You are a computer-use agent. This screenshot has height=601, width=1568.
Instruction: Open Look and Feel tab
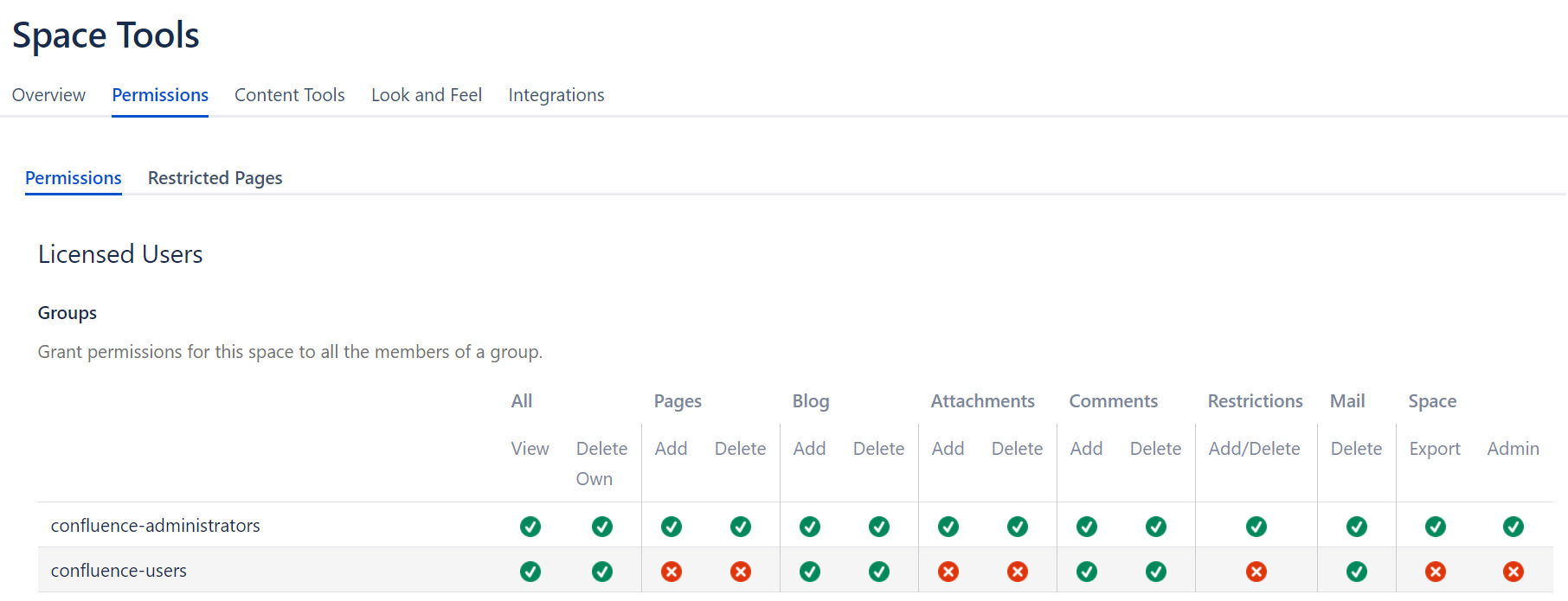pyautogui.click(x=427, y=95)
